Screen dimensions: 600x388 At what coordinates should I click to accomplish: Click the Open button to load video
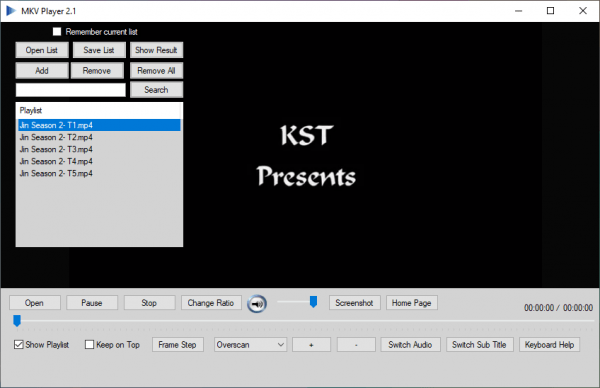pyautogui.click(x=34, y=303)
